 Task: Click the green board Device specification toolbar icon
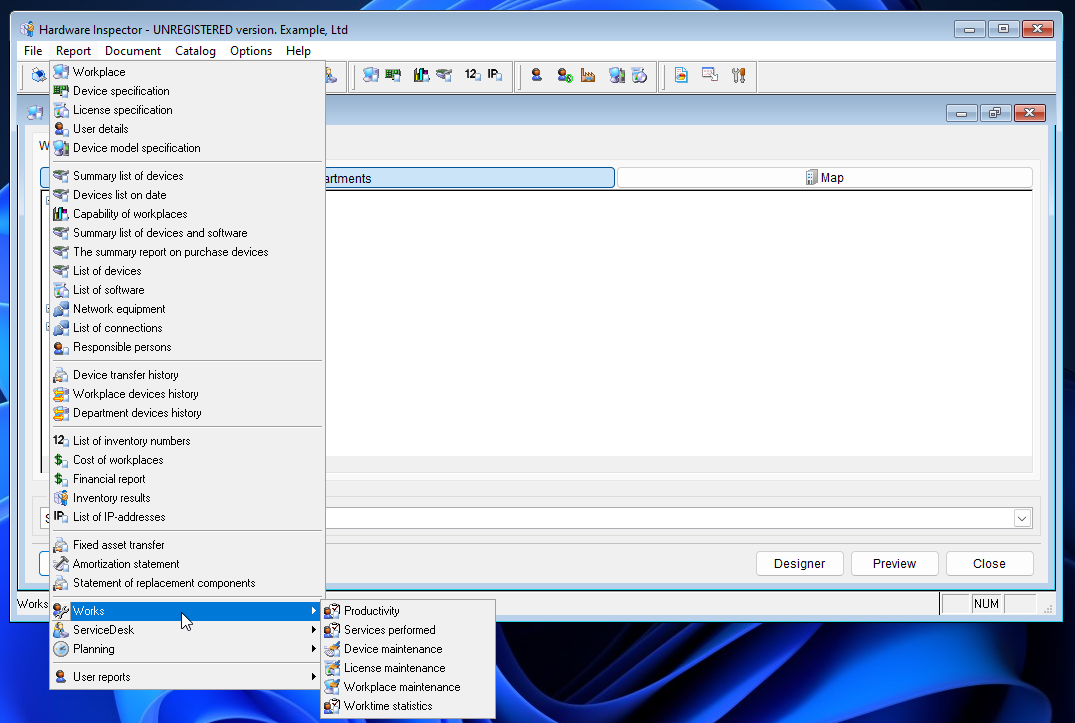click(393, 75)
